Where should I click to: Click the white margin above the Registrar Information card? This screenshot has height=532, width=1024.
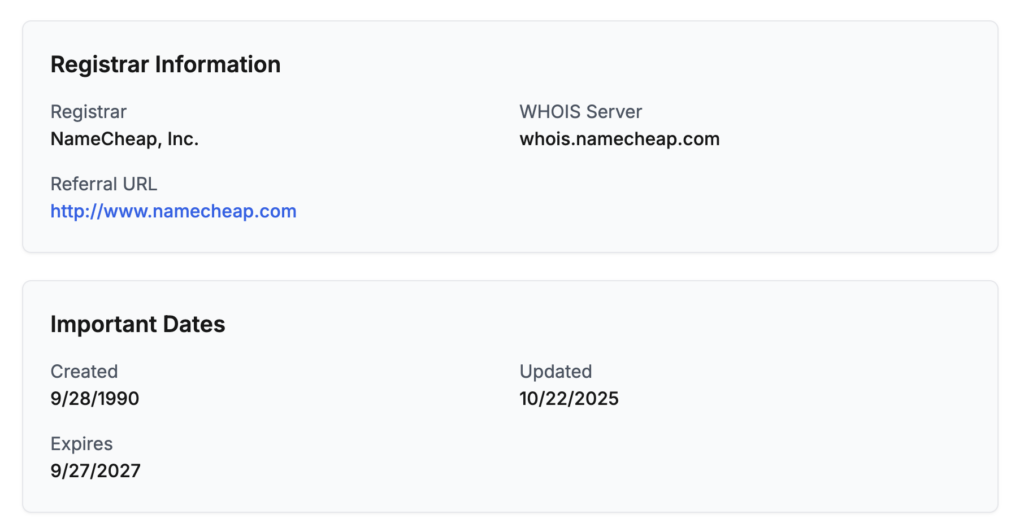point(510,9)
